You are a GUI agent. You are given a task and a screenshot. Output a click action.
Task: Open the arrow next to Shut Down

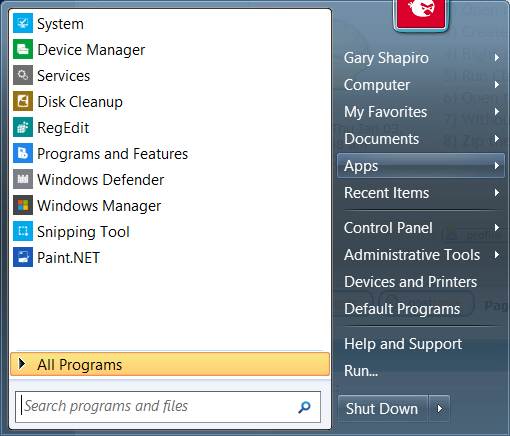click(440, 408)
